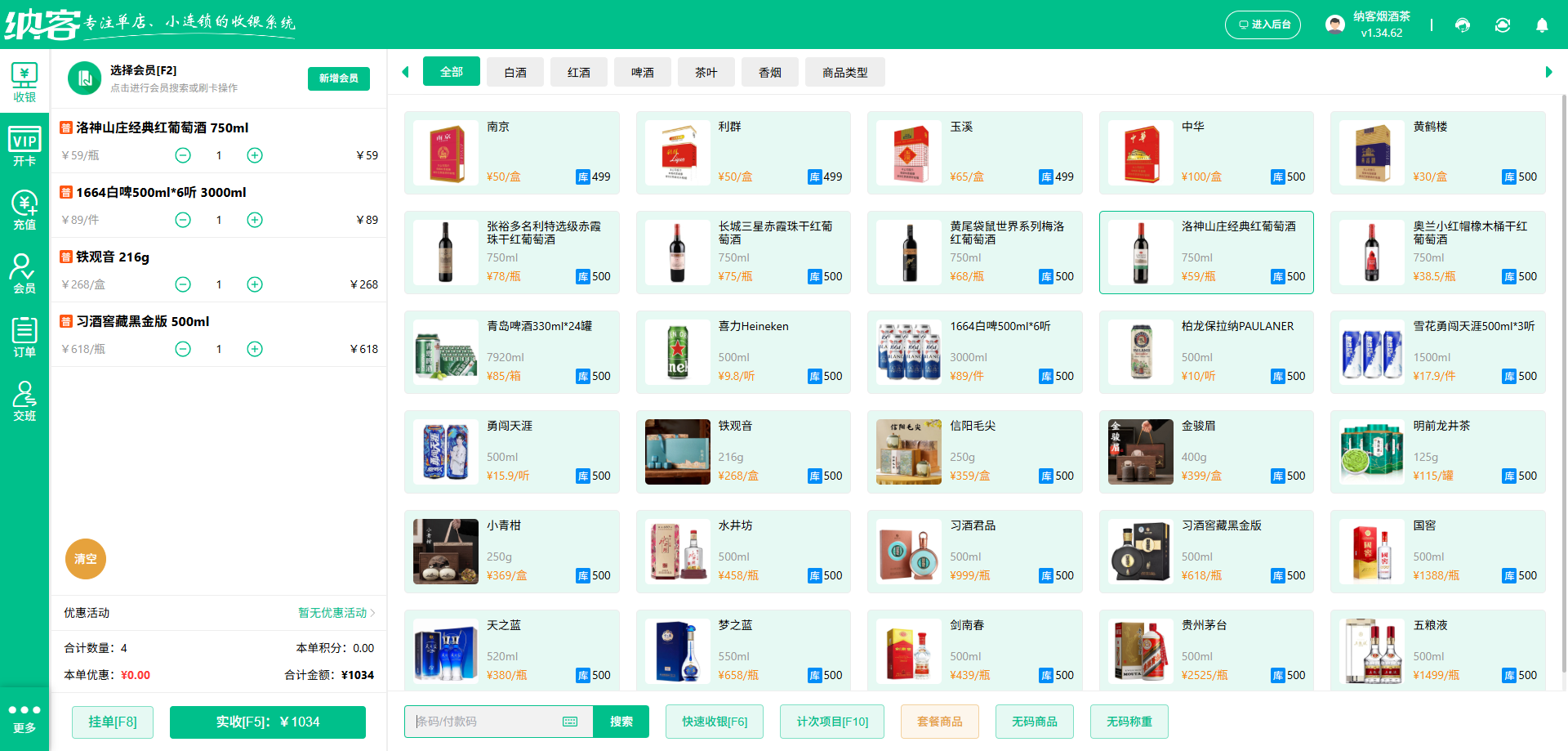Open the 更多 more options icon

pos(24,718)
